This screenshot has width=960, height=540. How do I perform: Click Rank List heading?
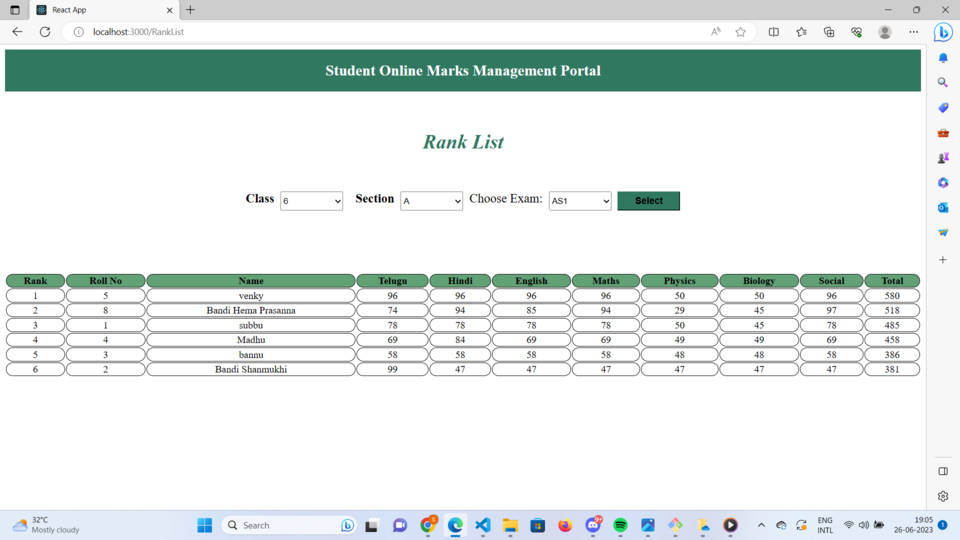[463, 142]
